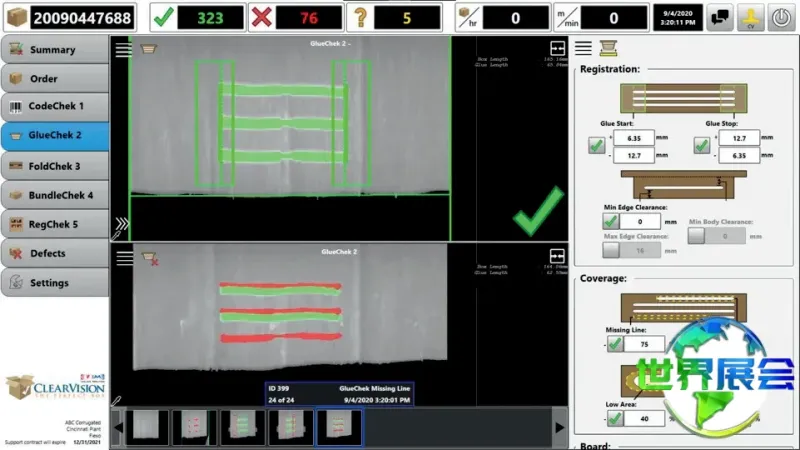Open the Settings page
Image resolution: width=800 pixels, height=450 pixels.
55,282
